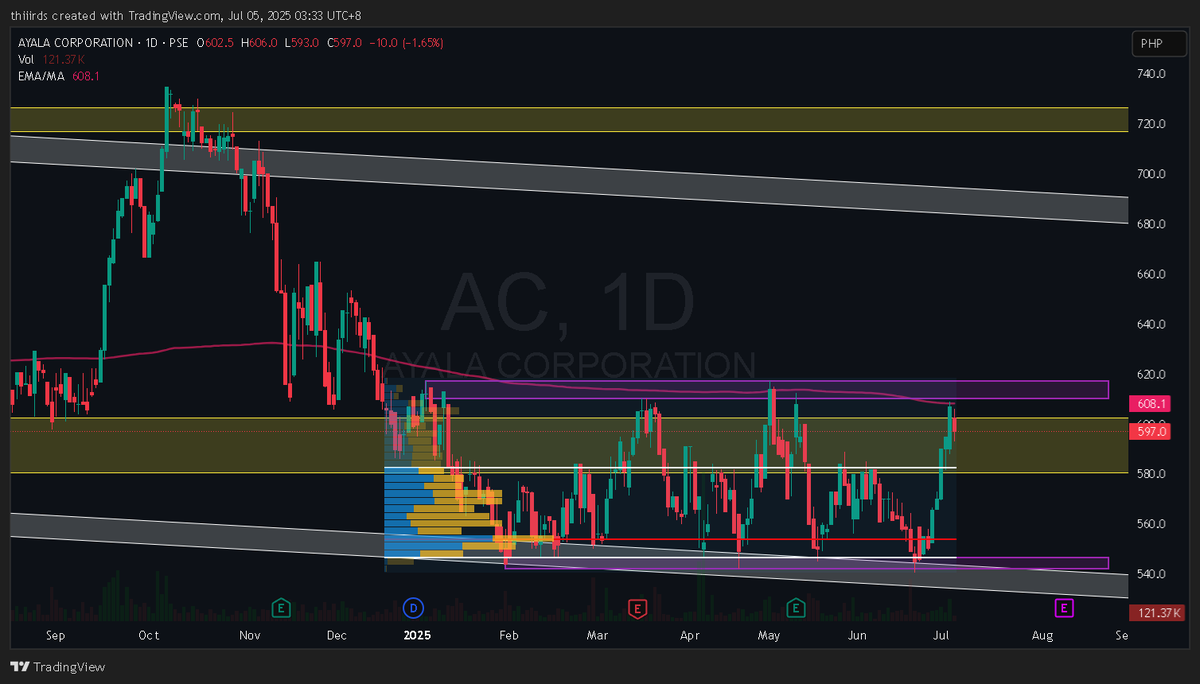The height and width of the screenshot is (684, 1200).
Task: Click the Aug date axis label
Action: [x=1042, y=635]
